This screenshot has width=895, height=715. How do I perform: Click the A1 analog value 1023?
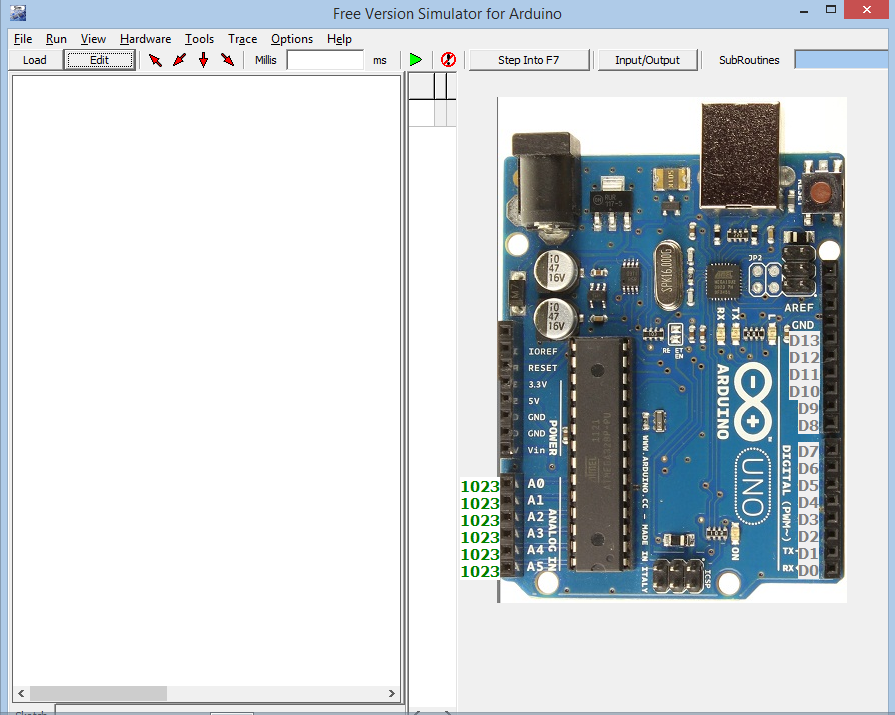point(479,504)
